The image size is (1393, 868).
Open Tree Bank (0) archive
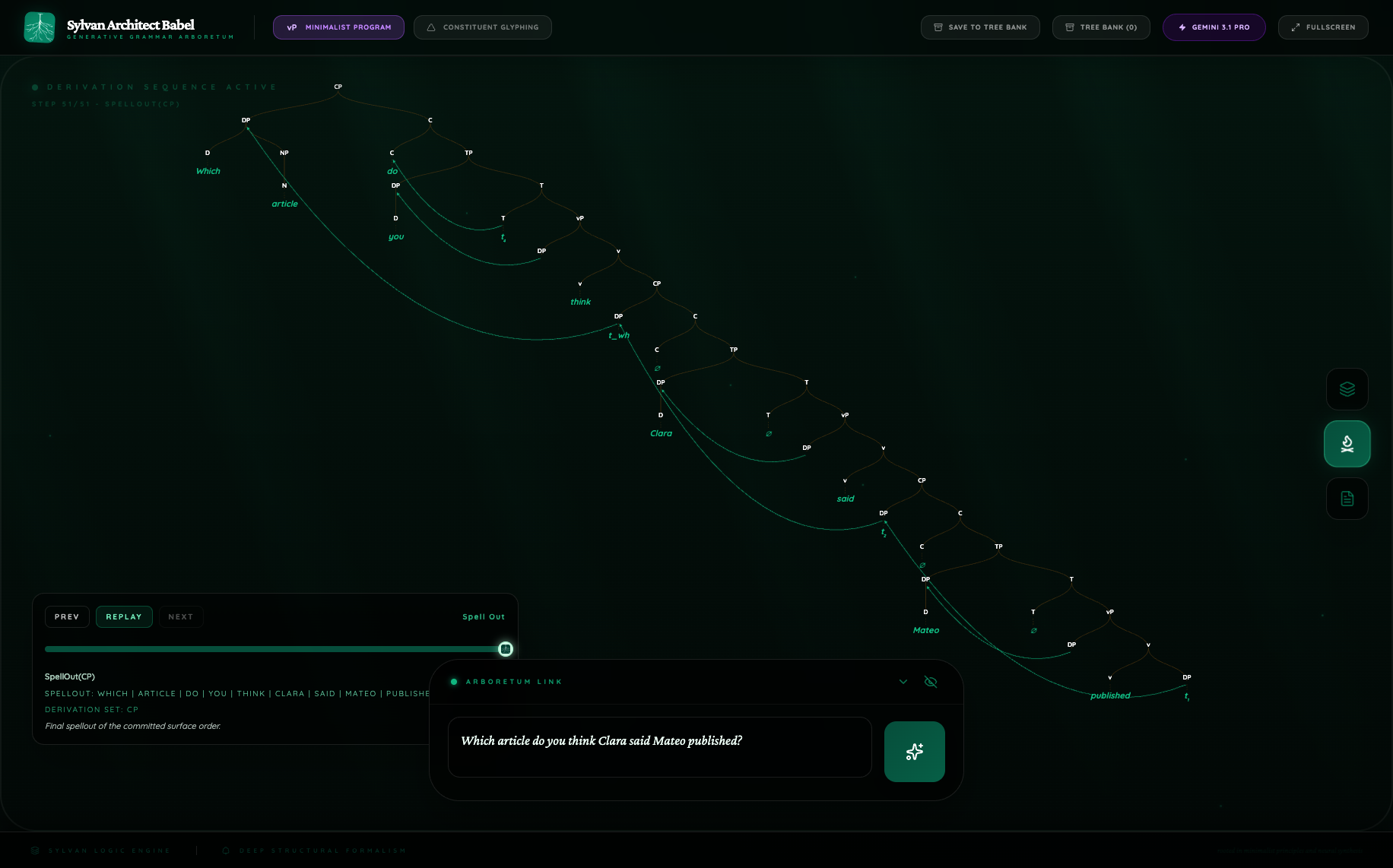tap(1100, 27)
